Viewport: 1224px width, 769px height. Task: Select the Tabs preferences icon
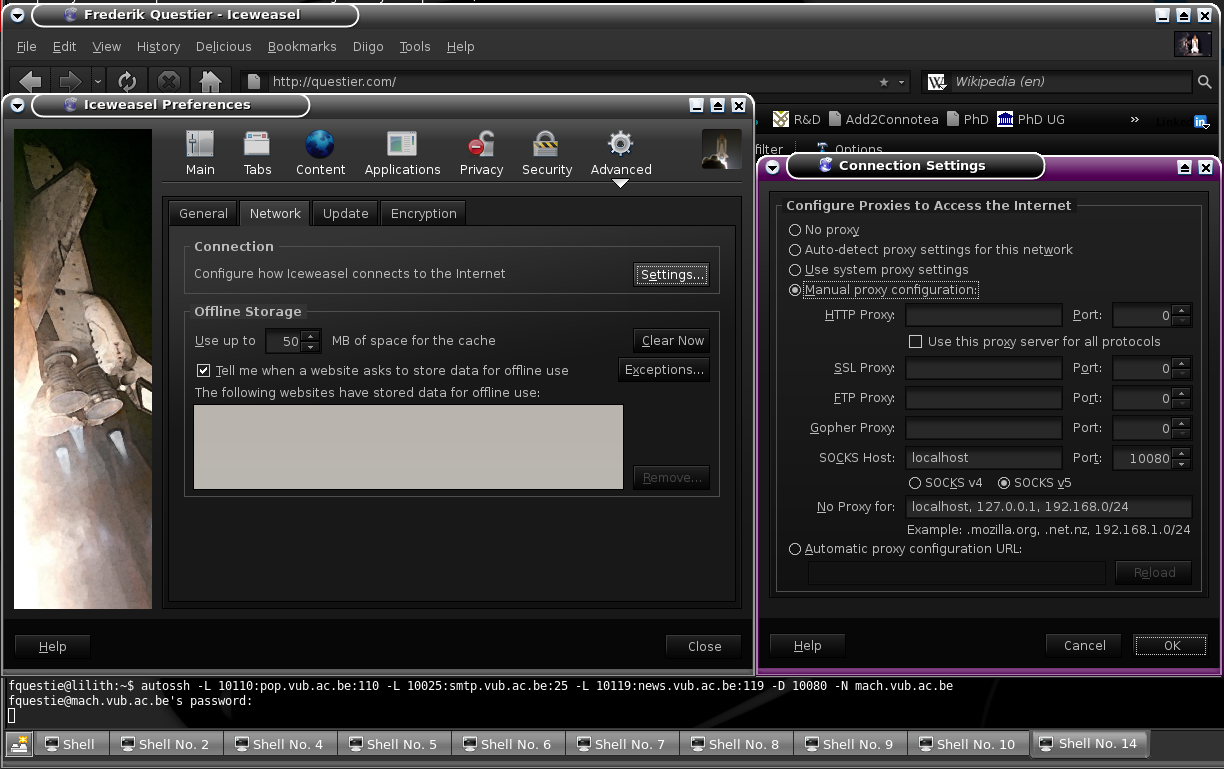pos(257,146)
